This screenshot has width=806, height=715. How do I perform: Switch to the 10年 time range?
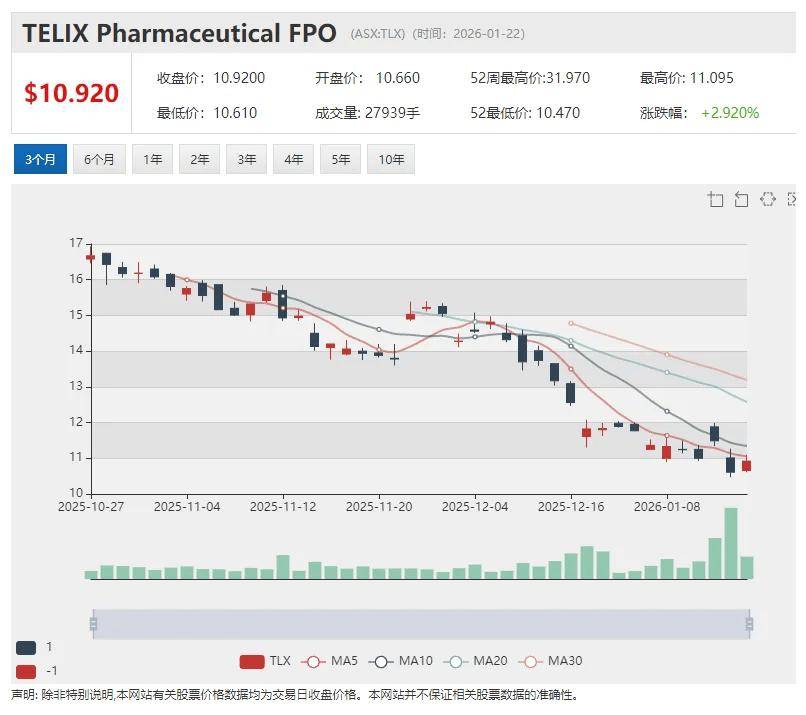point(390,159)
